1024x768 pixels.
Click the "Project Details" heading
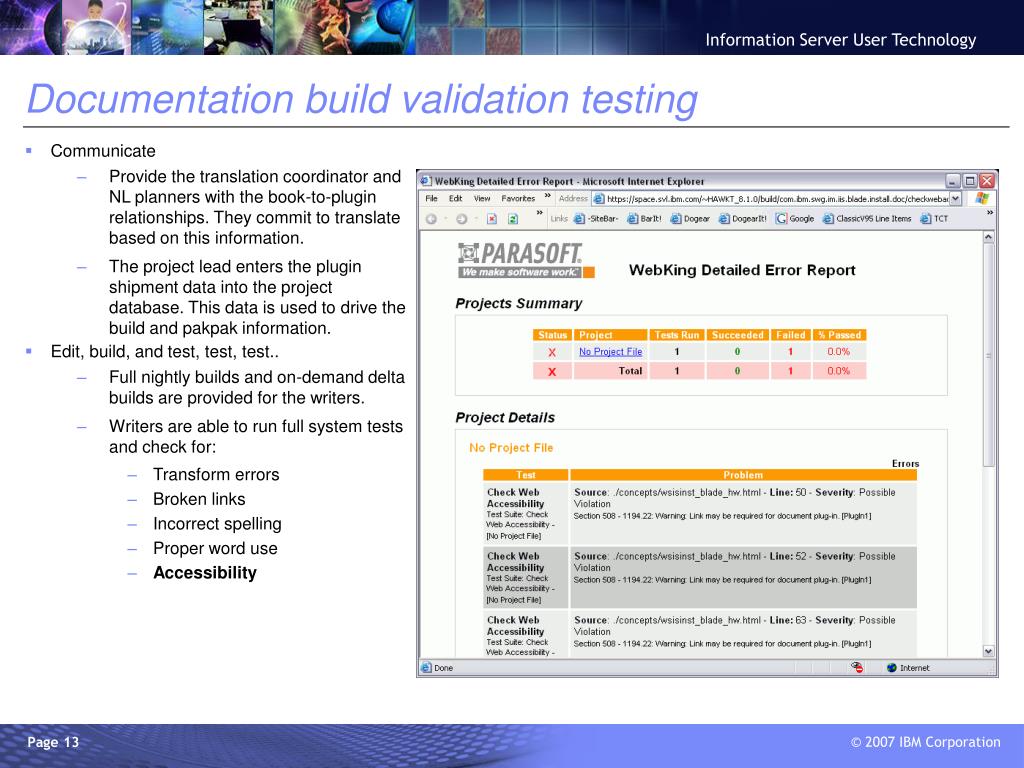click(x=505, y=418)
